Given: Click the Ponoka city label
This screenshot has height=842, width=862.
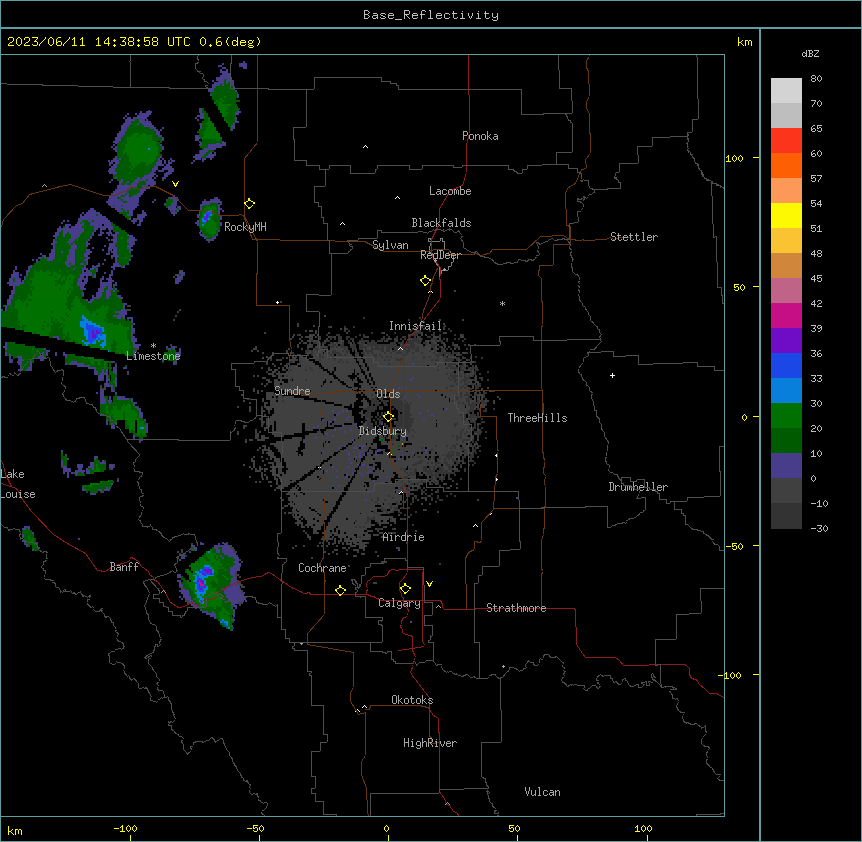Looking at the screenshot, I should (x=480, y=136).
